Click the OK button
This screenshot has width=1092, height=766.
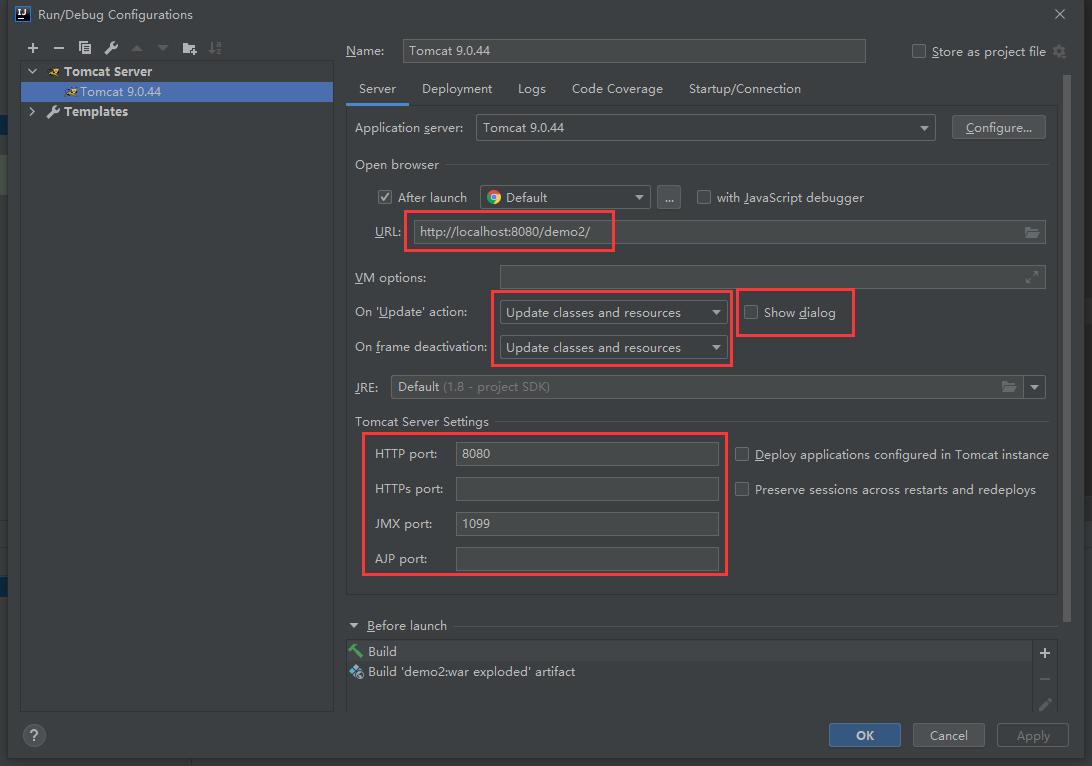864,735
